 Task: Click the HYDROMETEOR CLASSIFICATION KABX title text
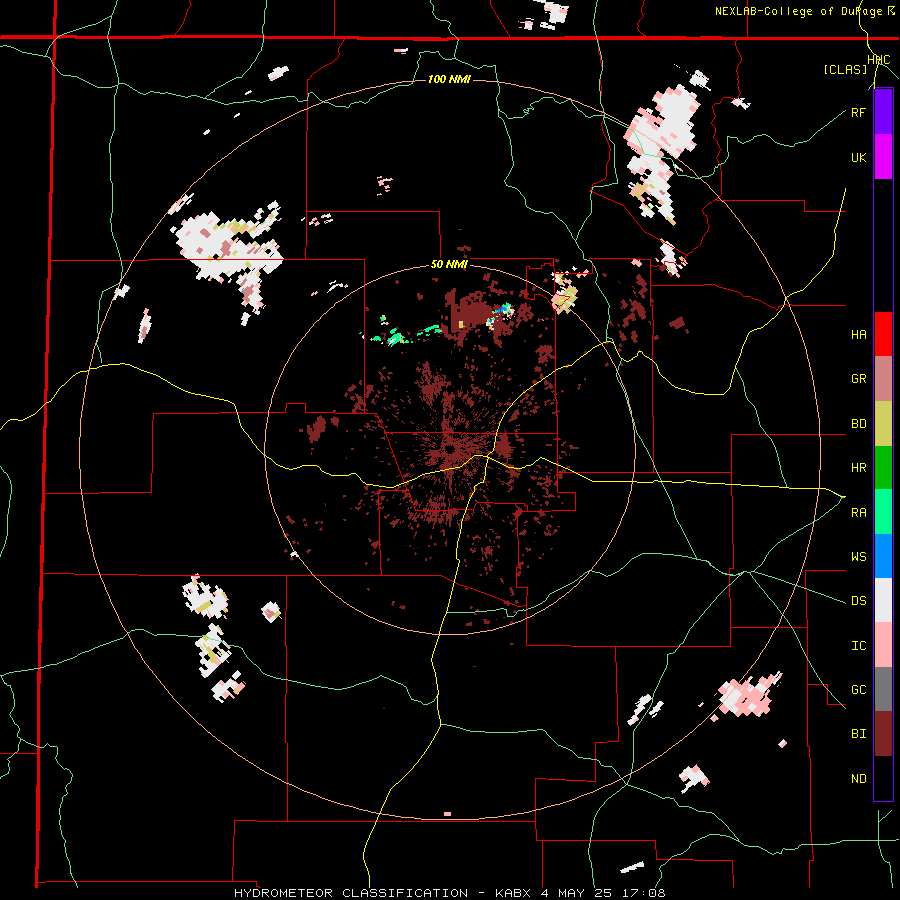[449, 893]
